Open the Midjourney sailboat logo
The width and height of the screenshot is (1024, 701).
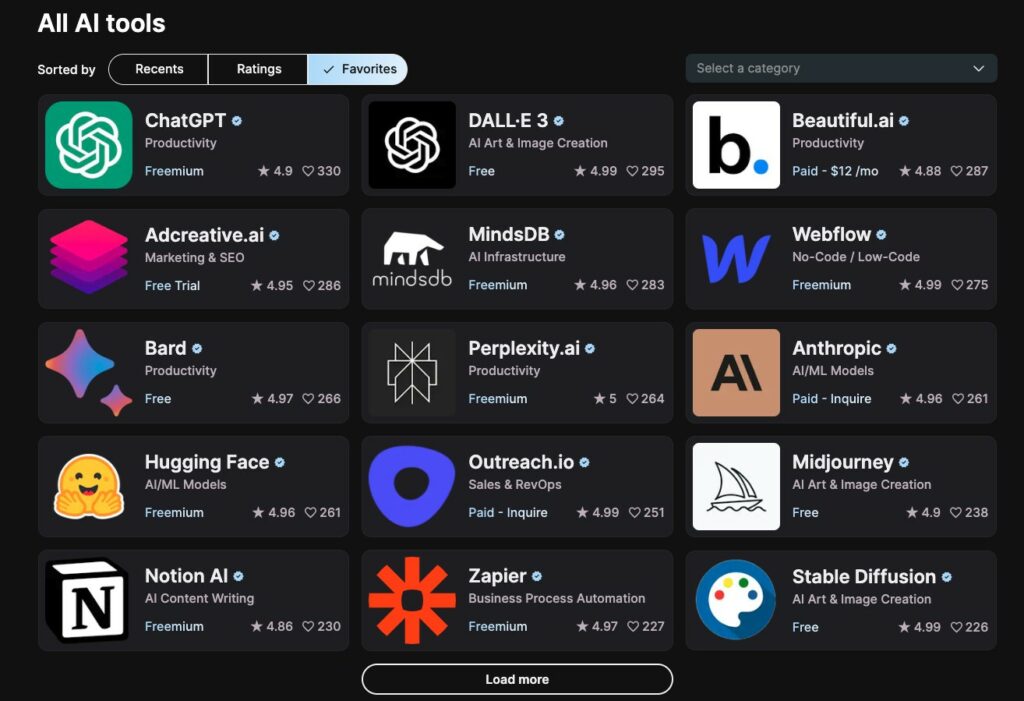point(736,487)
